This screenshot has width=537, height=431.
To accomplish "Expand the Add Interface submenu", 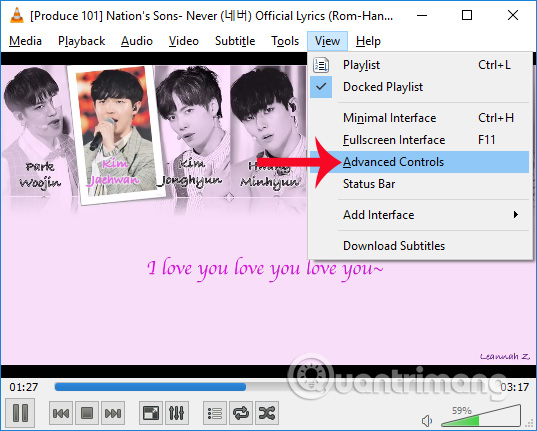I will 420,215.
